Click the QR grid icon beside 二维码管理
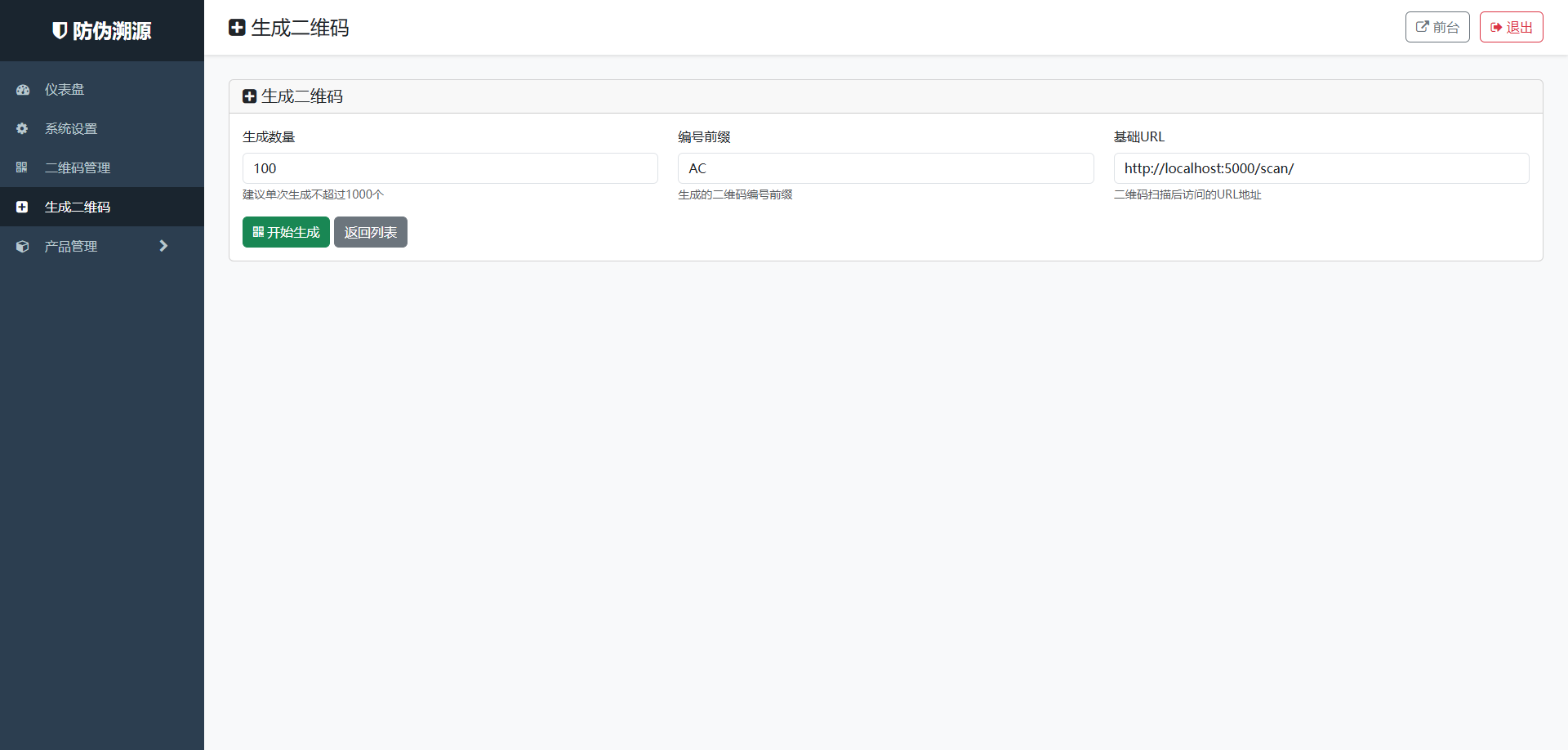The height and width of the screenshot is (750, 1568). point(22,167)
